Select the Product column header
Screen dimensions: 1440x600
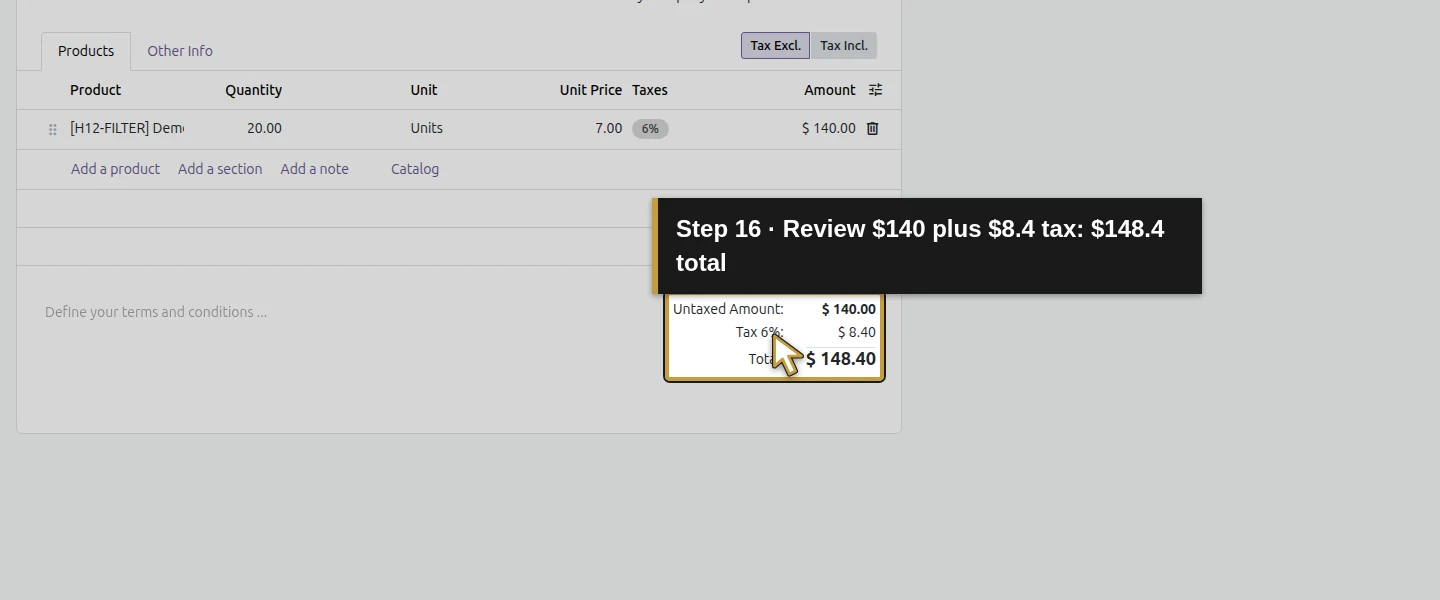point(95,90)
